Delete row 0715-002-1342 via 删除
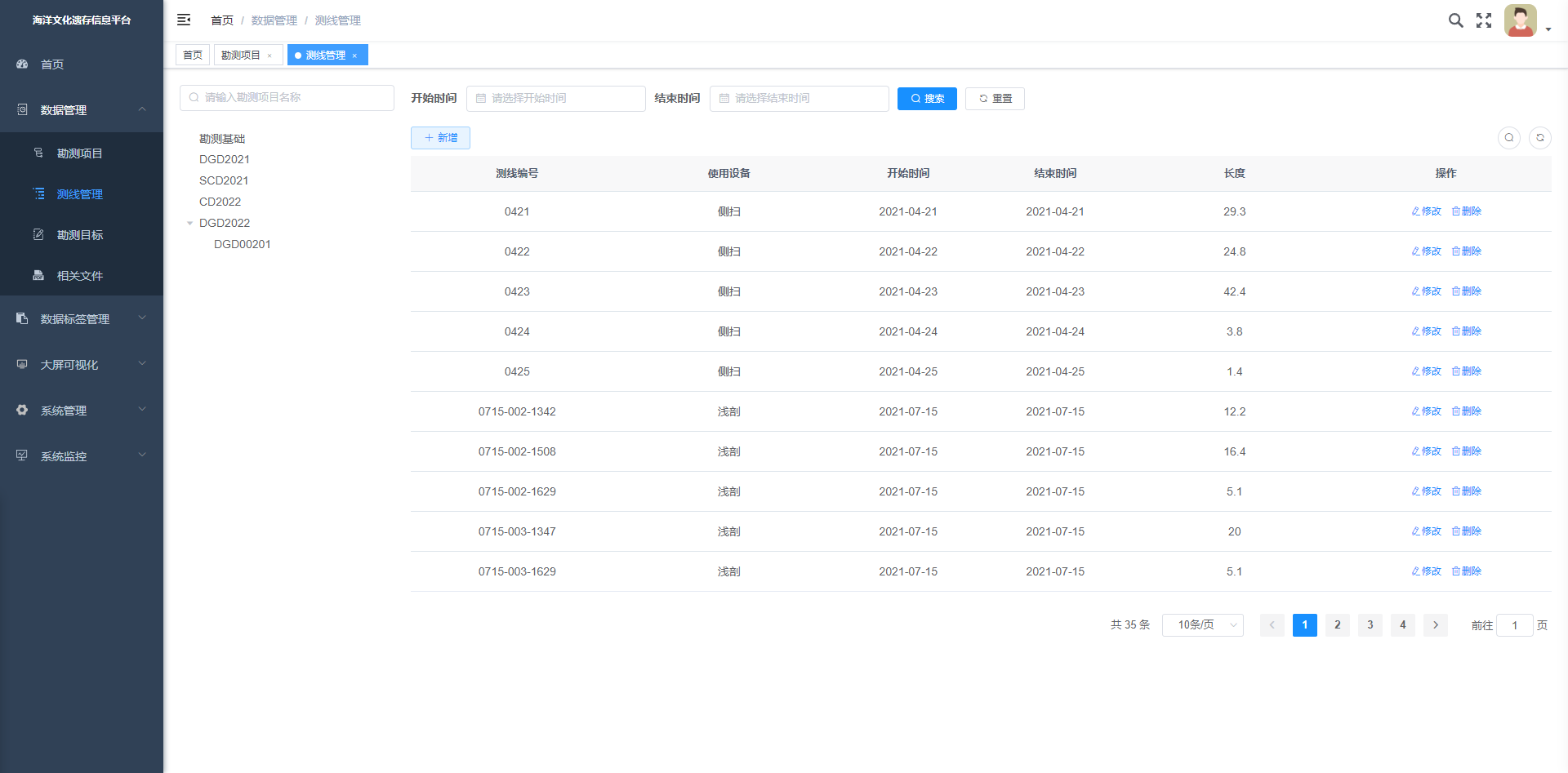 pyautogui.click(x=1467, y=411)
